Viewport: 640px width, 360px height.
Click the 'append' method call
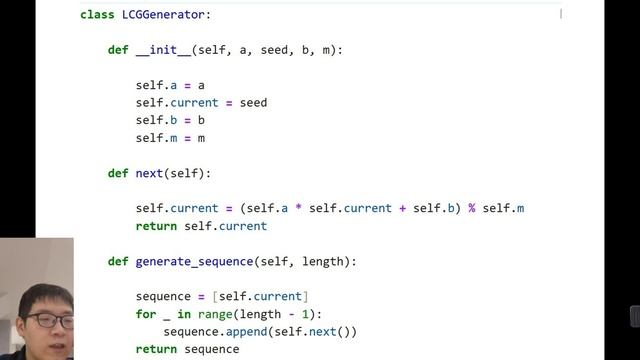pyautogui.click(x=247, y=332)
